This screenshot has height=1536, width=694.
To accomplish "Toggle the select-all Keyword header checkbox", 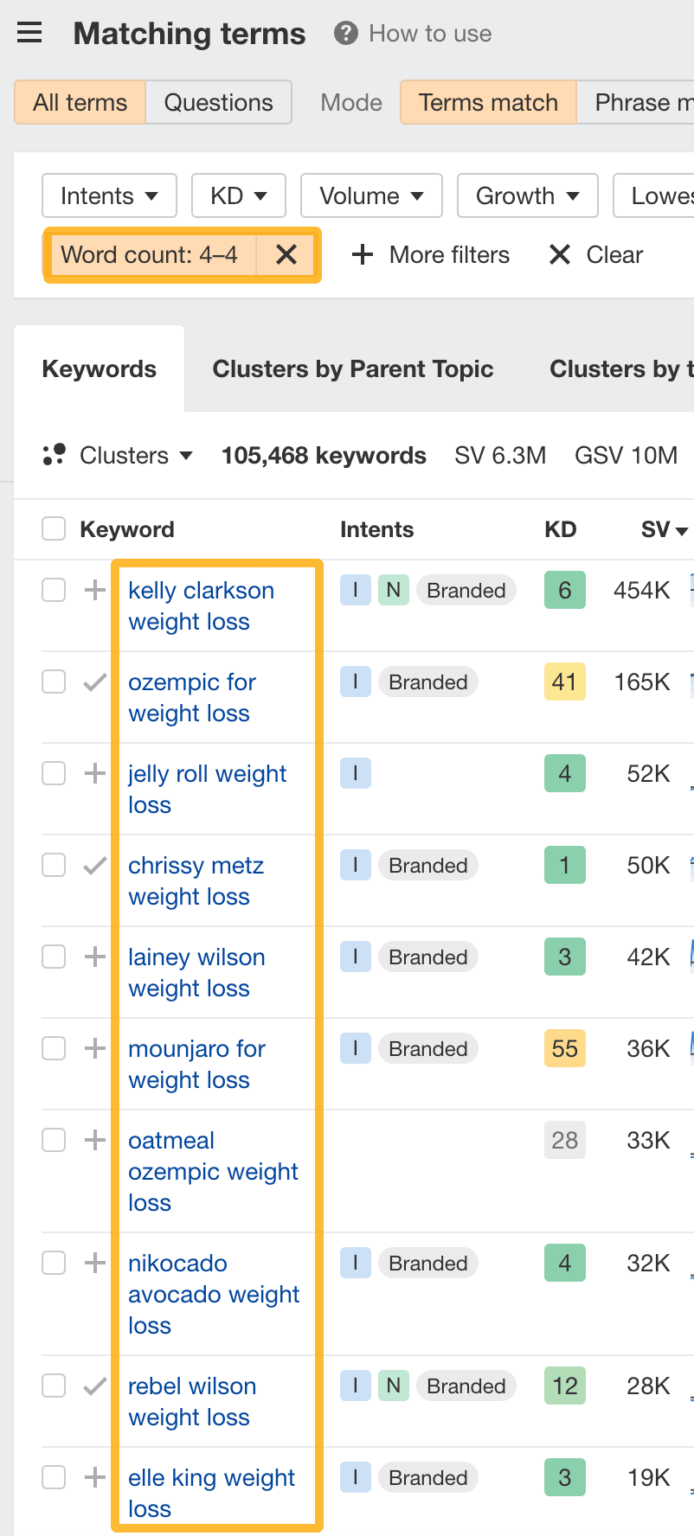I will tap(53, 529).
